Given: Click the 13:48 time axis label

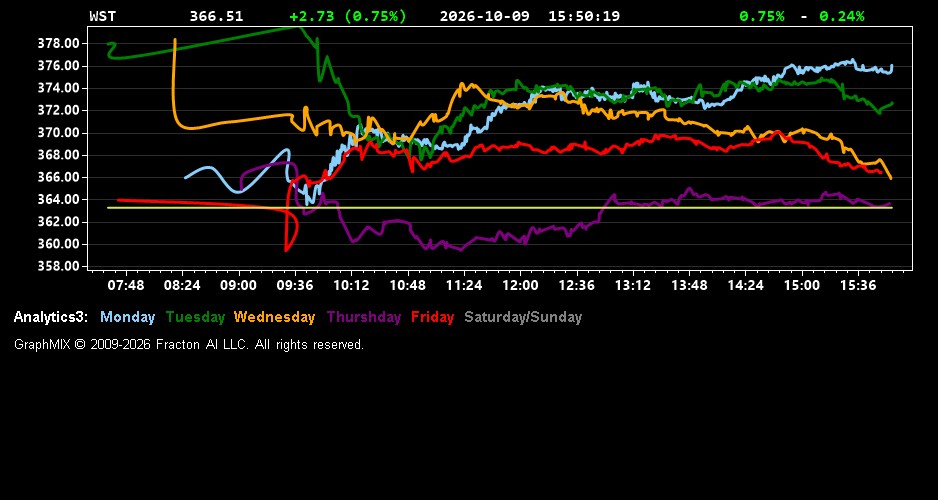Looking at the screenshot, I should (689, 285).
